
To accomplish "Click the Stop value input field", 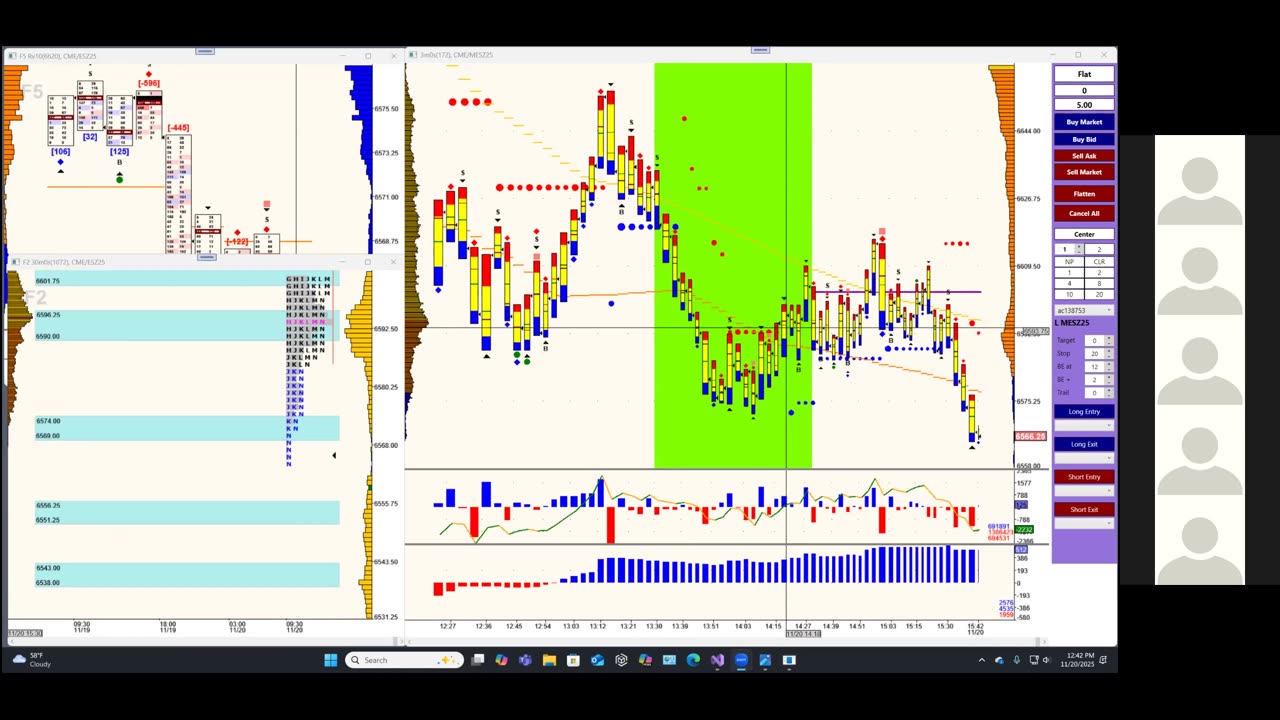I will coord(1094,353).
